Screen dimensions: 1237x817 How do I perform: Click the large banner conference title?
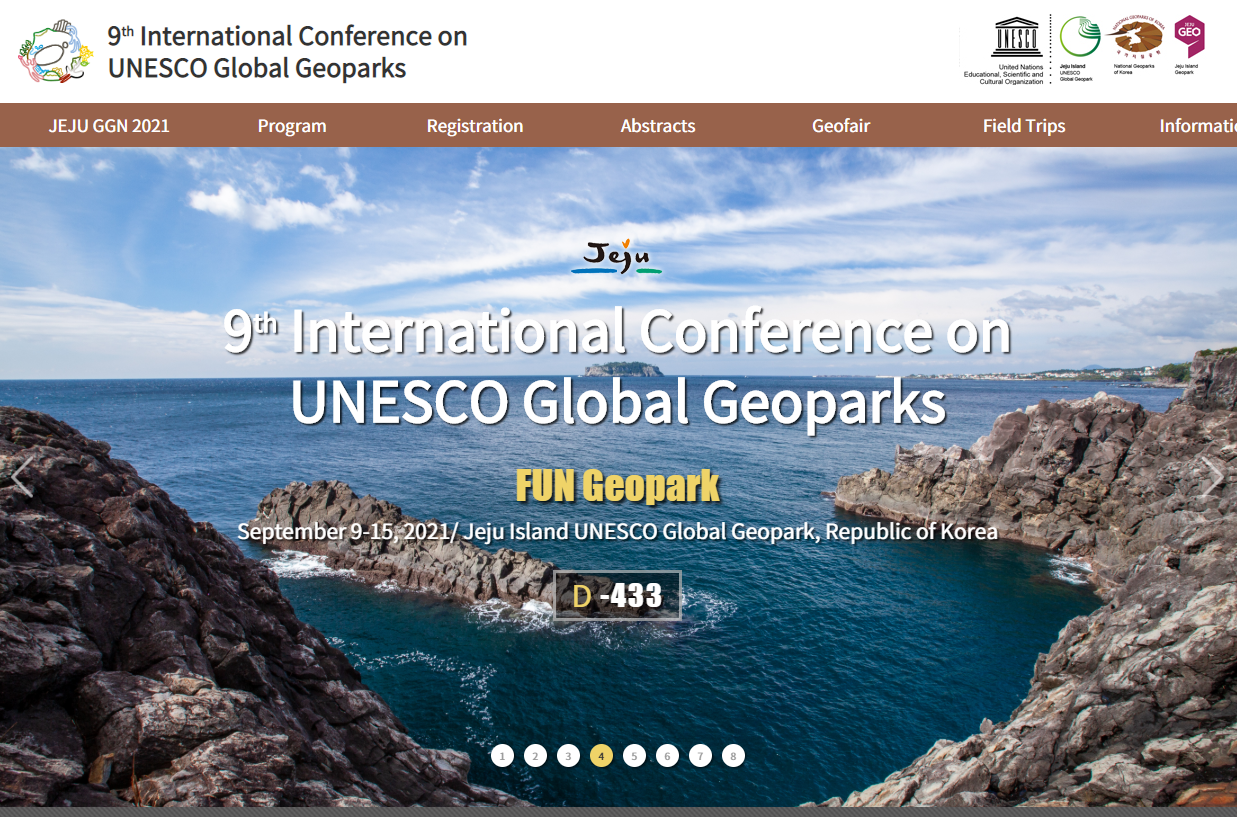pos(618,367)
